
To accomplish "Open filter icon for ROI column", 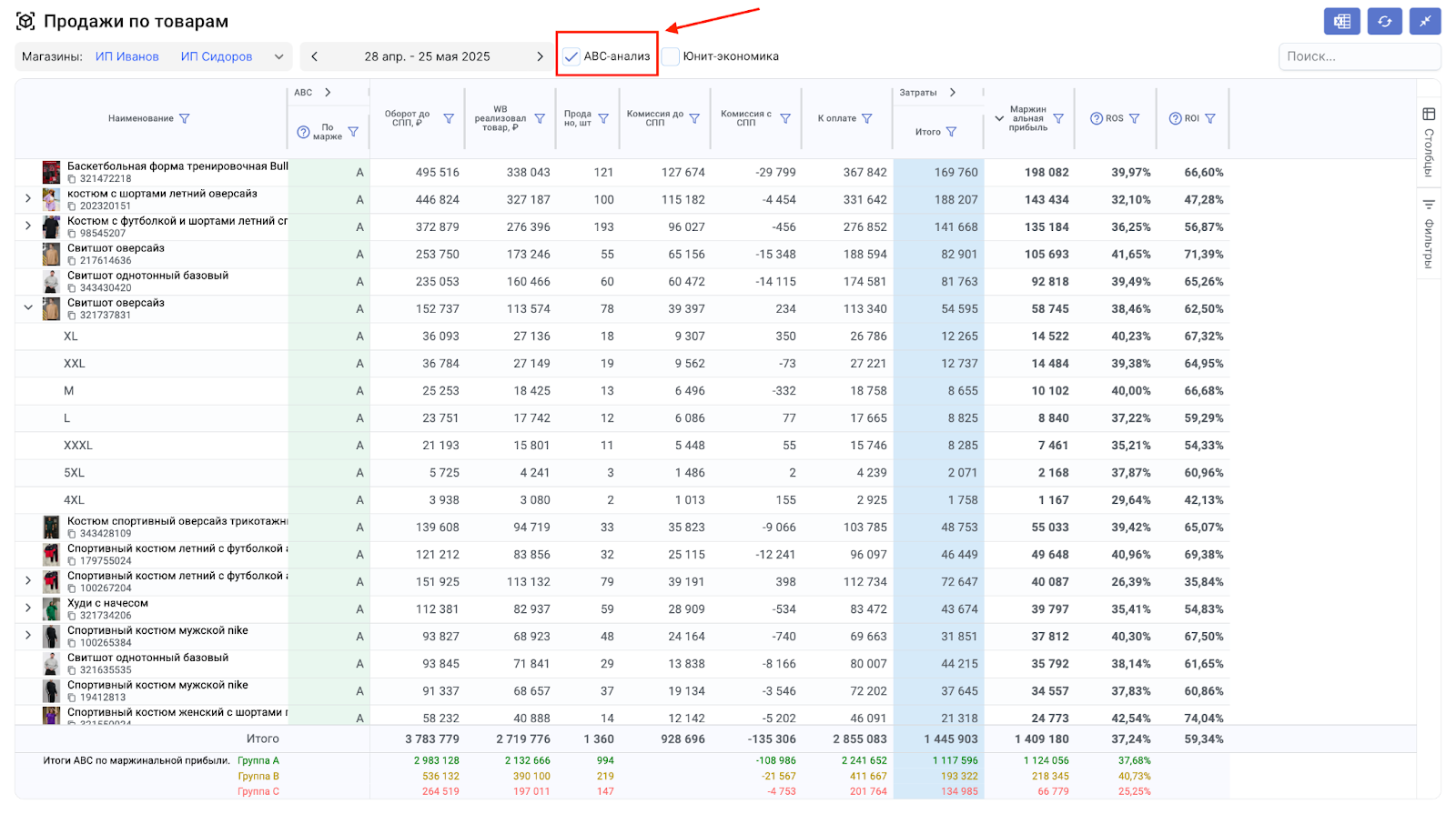I will (1210, 118).
